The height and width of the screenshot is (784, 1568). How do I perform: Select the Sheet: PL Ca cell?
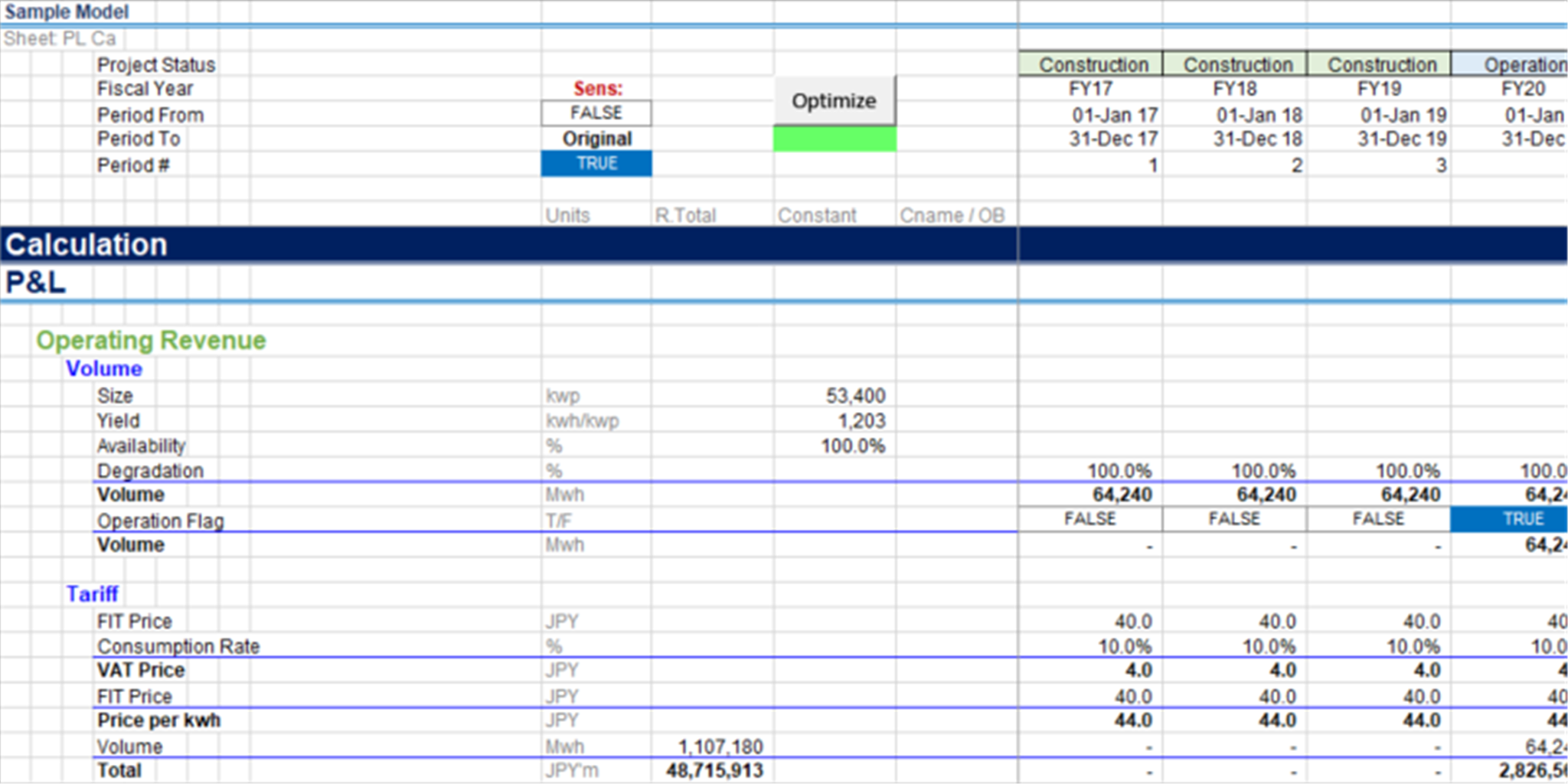[60, 38]
